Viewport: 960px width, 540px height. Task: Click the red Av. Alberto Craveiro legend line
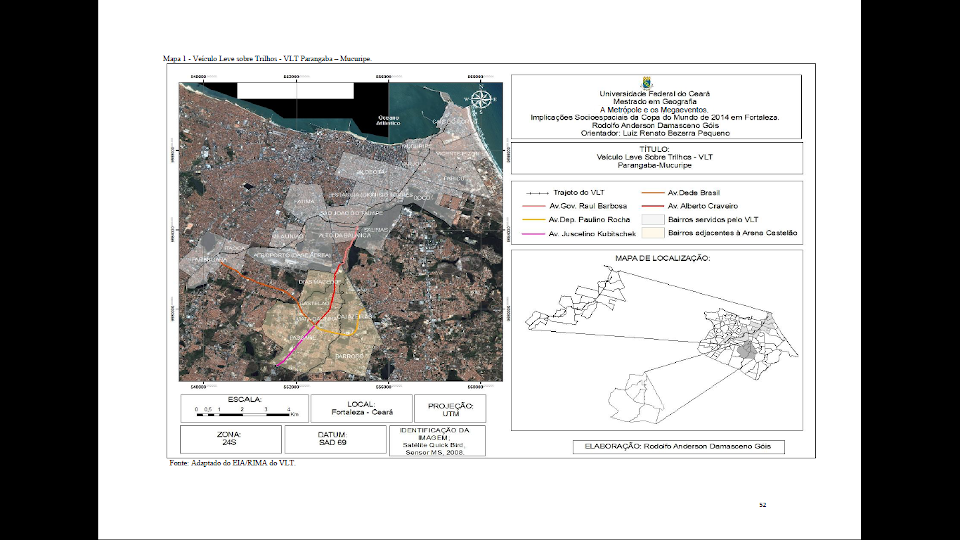(x=653, y=206)
